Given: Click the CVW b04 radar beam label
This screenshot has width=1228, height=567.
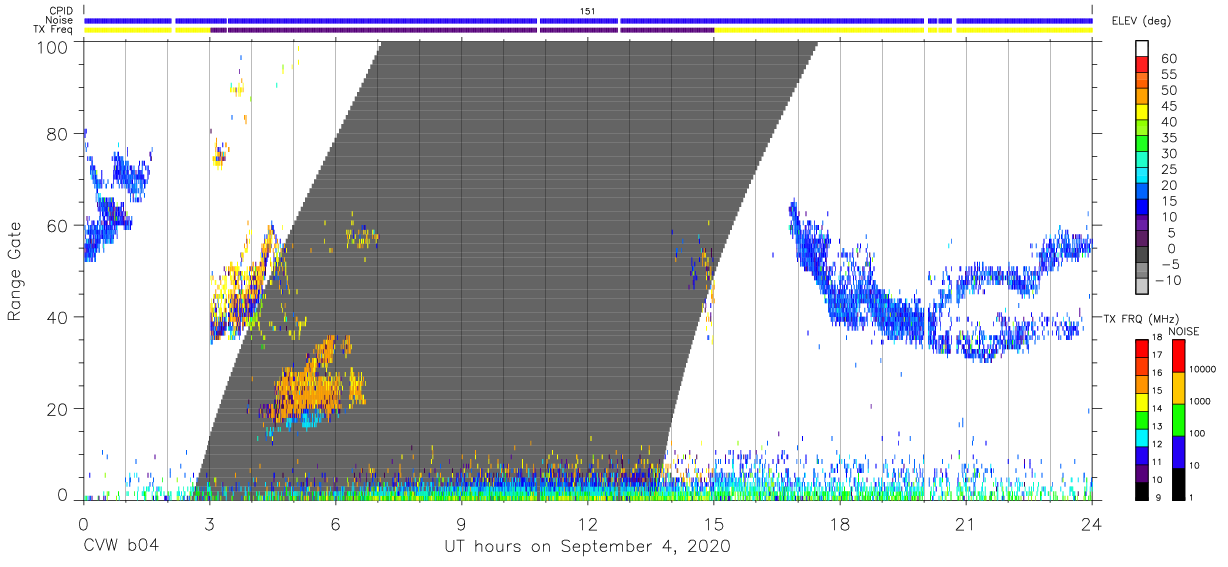Looking at the screenshot, I should tap(121, 546).
